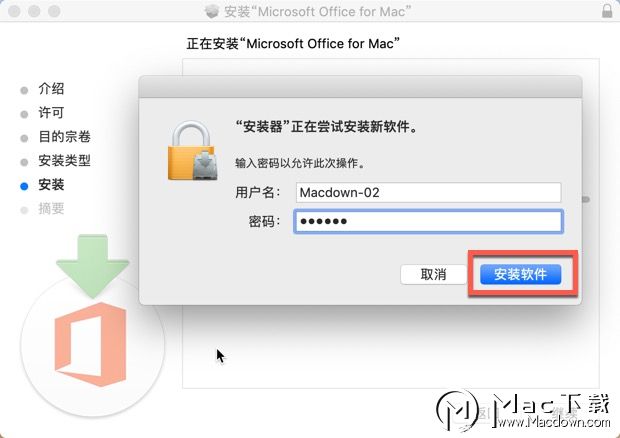Click the 安装软件 button
This screenshot has width=620, height=438.
click(x=520, y=274)
